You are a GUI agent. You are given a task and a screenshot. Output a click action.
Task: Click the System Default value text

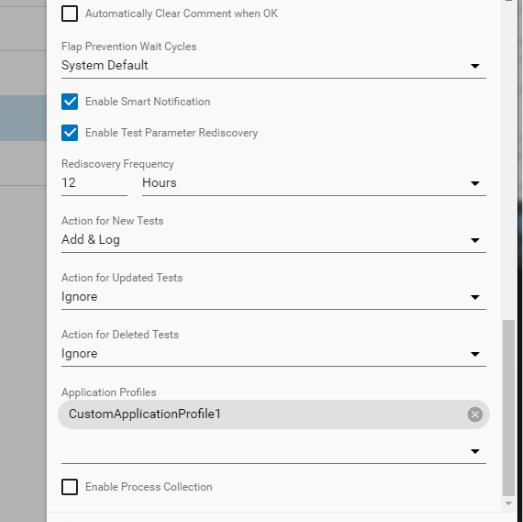pyautogui.click(x=104, y=65)
